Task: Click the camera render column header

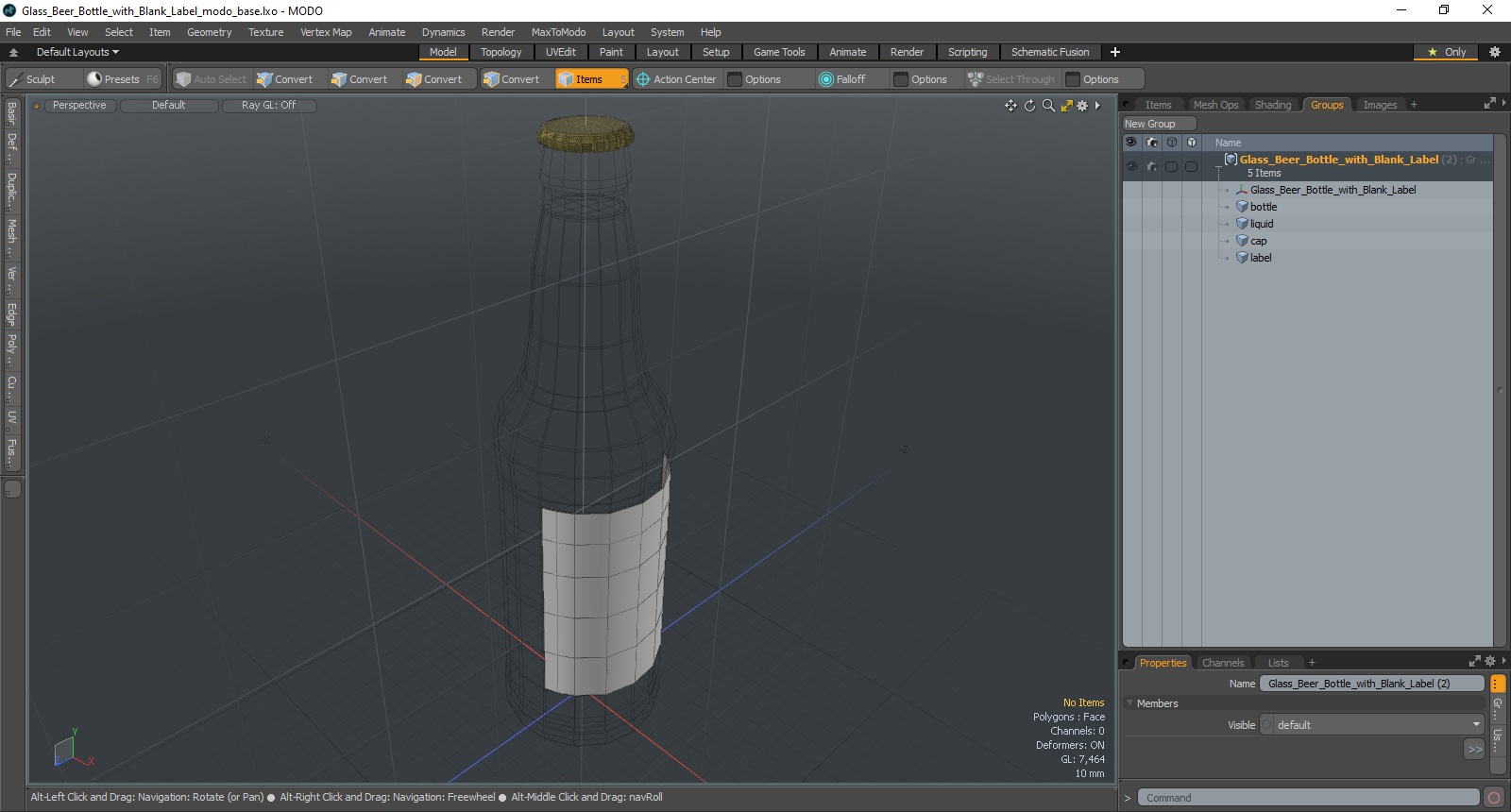Action: [x=1151, y=142]
